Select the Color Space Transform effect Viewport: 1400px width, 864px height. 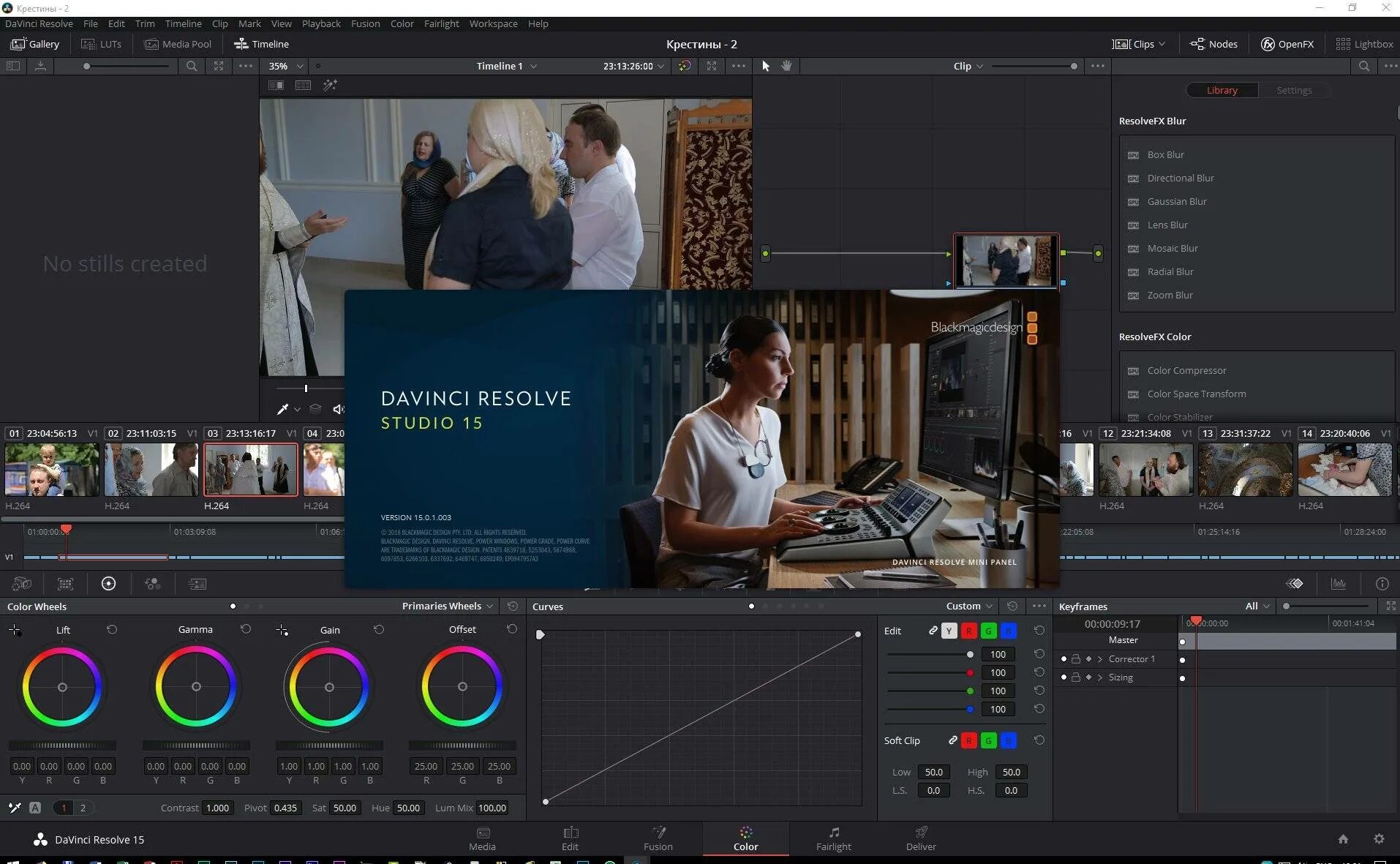1197,394
